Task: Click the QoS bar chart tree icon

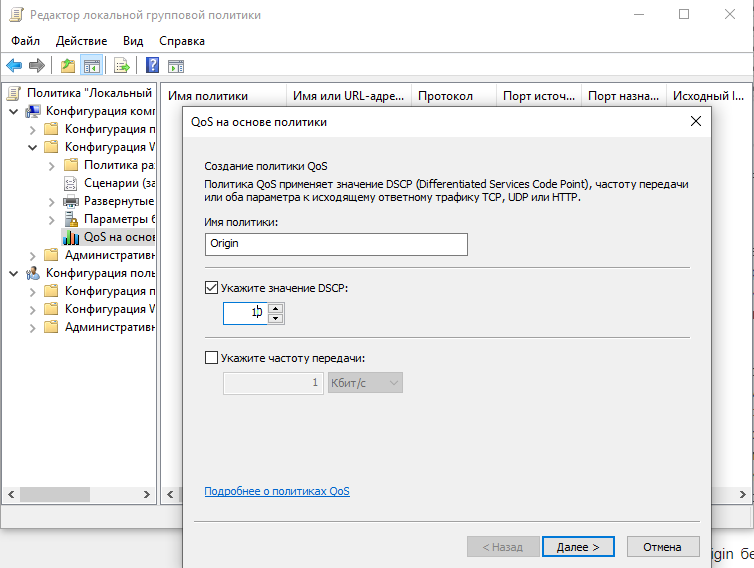Action: tap(71, 237)
